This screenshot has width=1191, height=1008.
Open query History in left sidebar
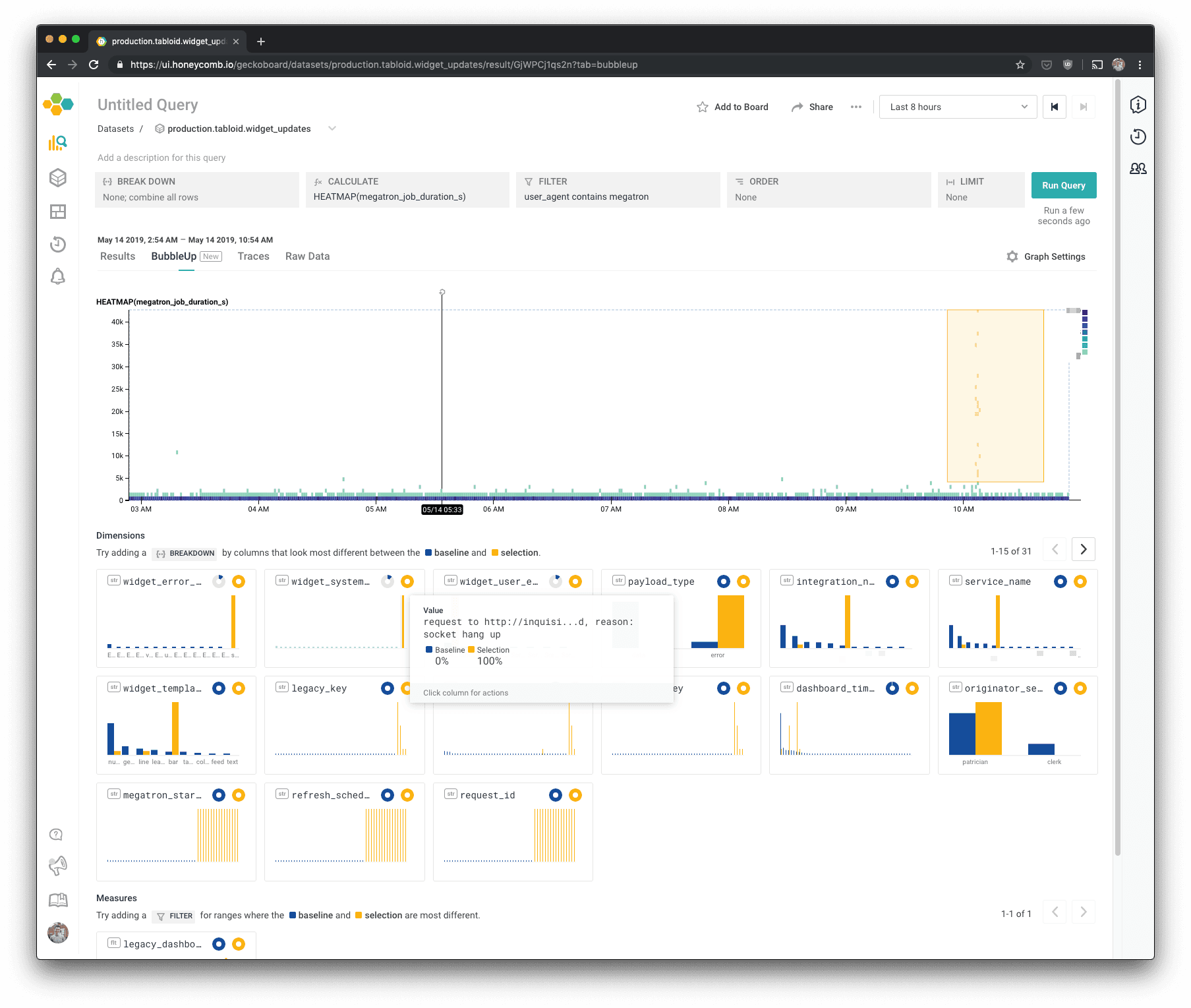(58, 245)
